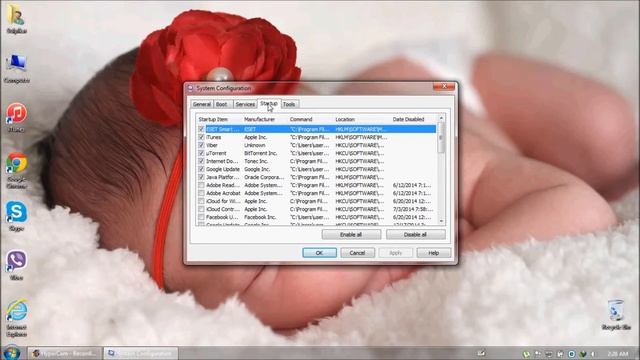The height and width of the screenshot is (360, 640).
Task: Select the BitTorrent Inc. manufacturer cell
Action: (260, 153)
